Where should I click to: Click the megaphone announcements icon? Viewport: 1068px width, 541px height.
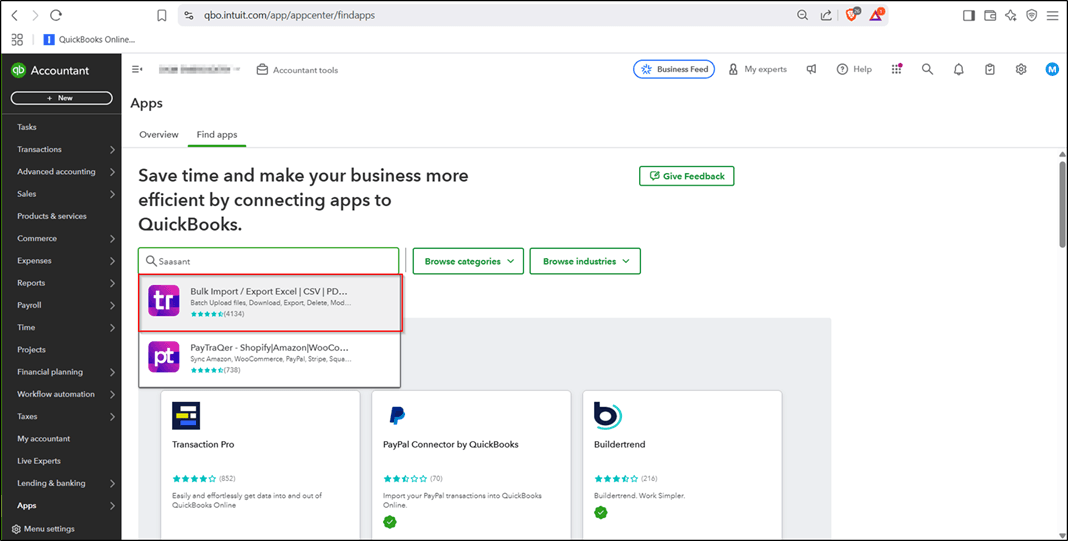[812, 69]
